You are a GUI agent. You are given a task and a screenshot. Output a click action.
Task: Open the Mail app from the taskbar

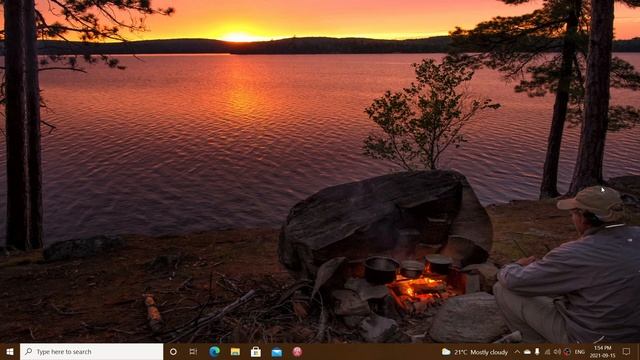(277, 351)
